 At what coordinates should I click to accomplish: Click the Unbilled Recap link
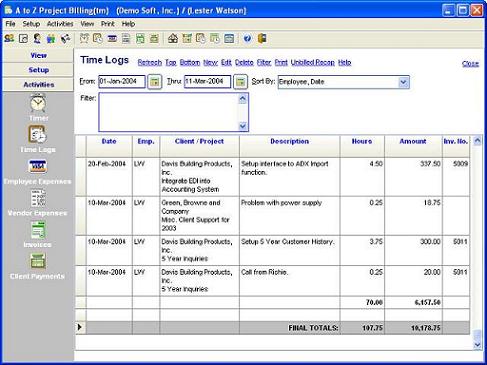tap(312, 63)
